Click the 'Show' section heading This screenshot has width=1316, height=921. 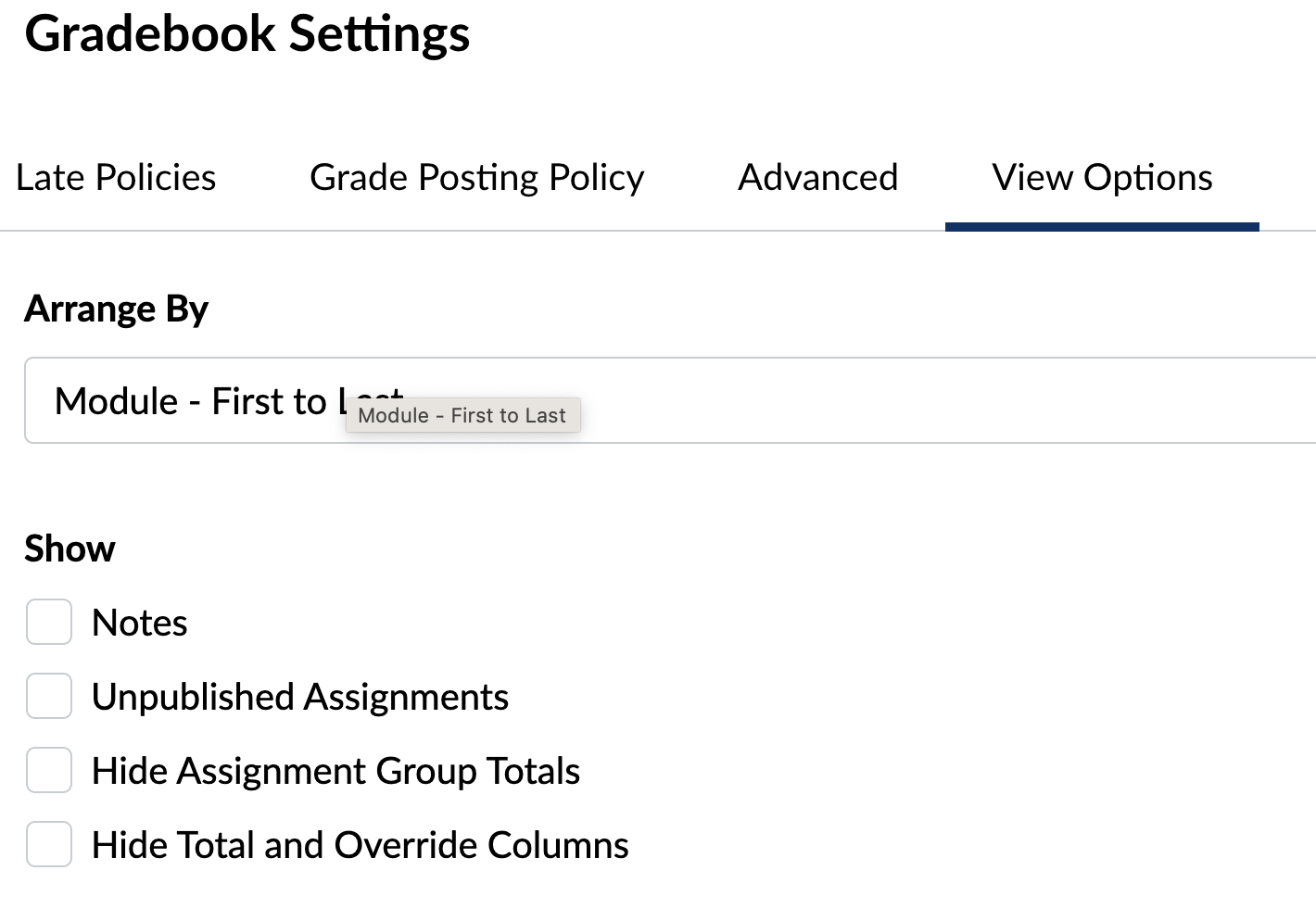pos(70,549)
